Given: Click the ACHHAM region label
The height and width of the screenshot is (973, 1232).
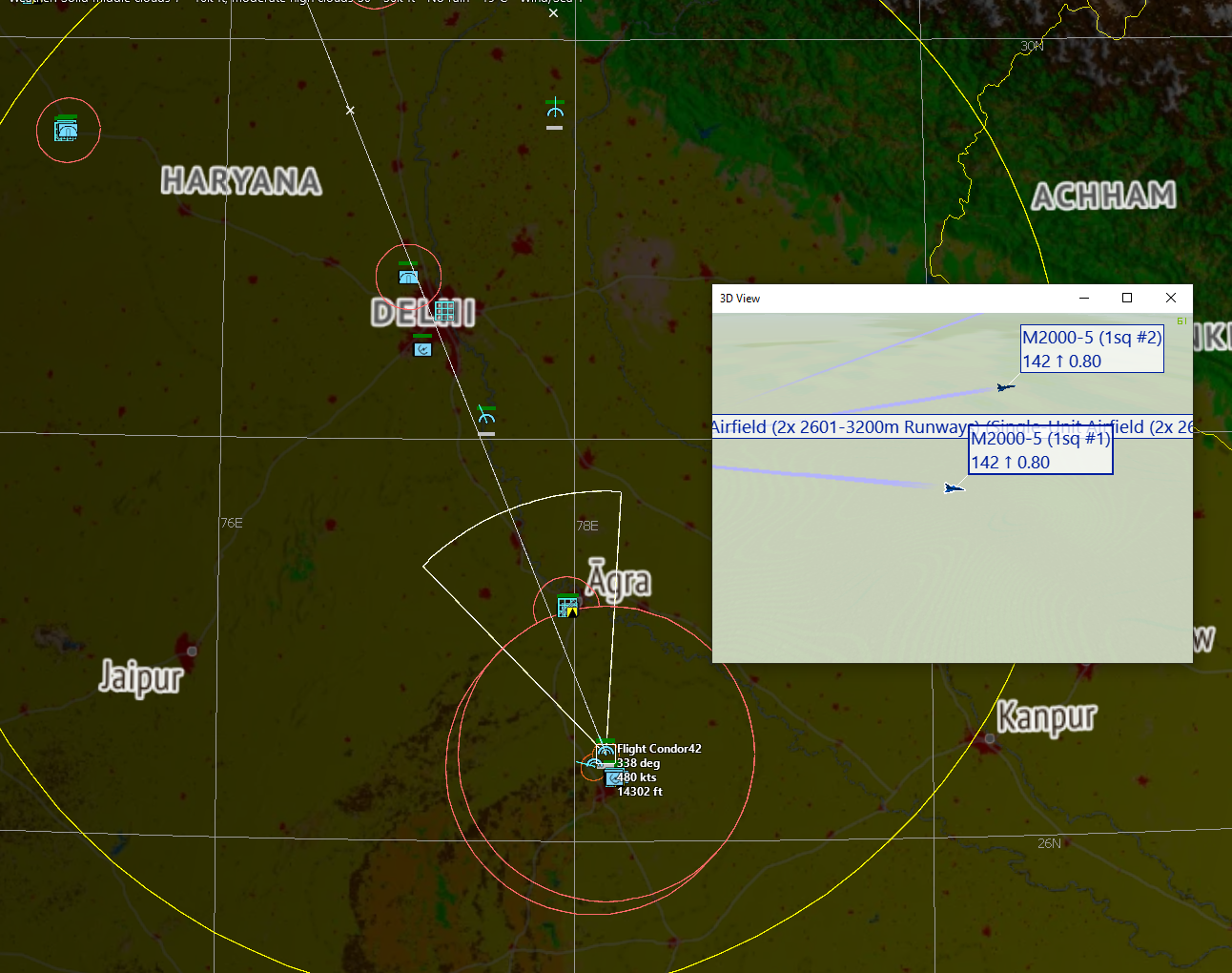Looking at the screenshot, I should [1104, 196].
